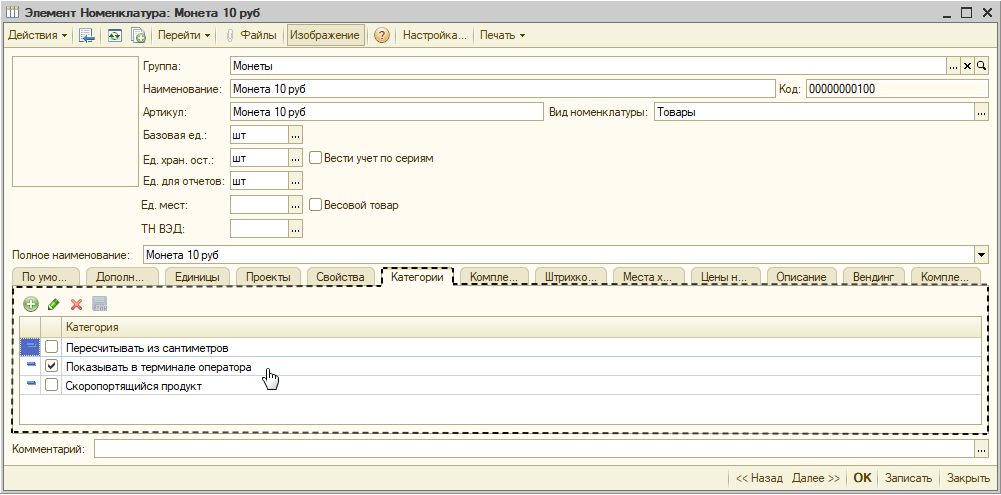Check the Пересчитывать из сантиметров category
Image resolution: width=1001 pixels, height=495 pixels.
(52, 348)
